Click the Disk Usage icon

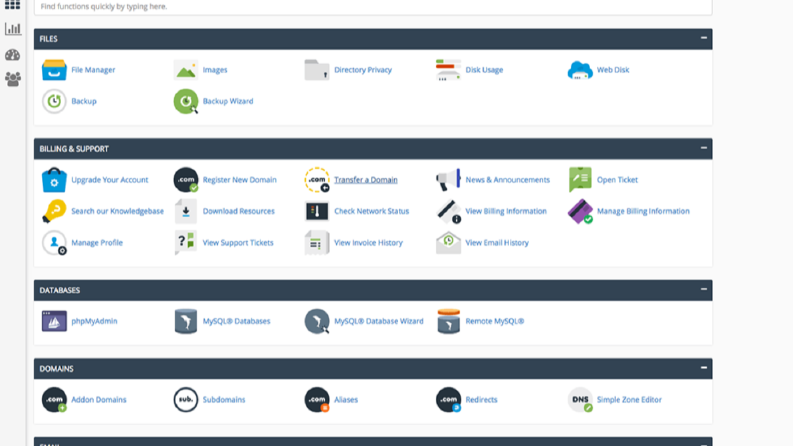(448, 70)
